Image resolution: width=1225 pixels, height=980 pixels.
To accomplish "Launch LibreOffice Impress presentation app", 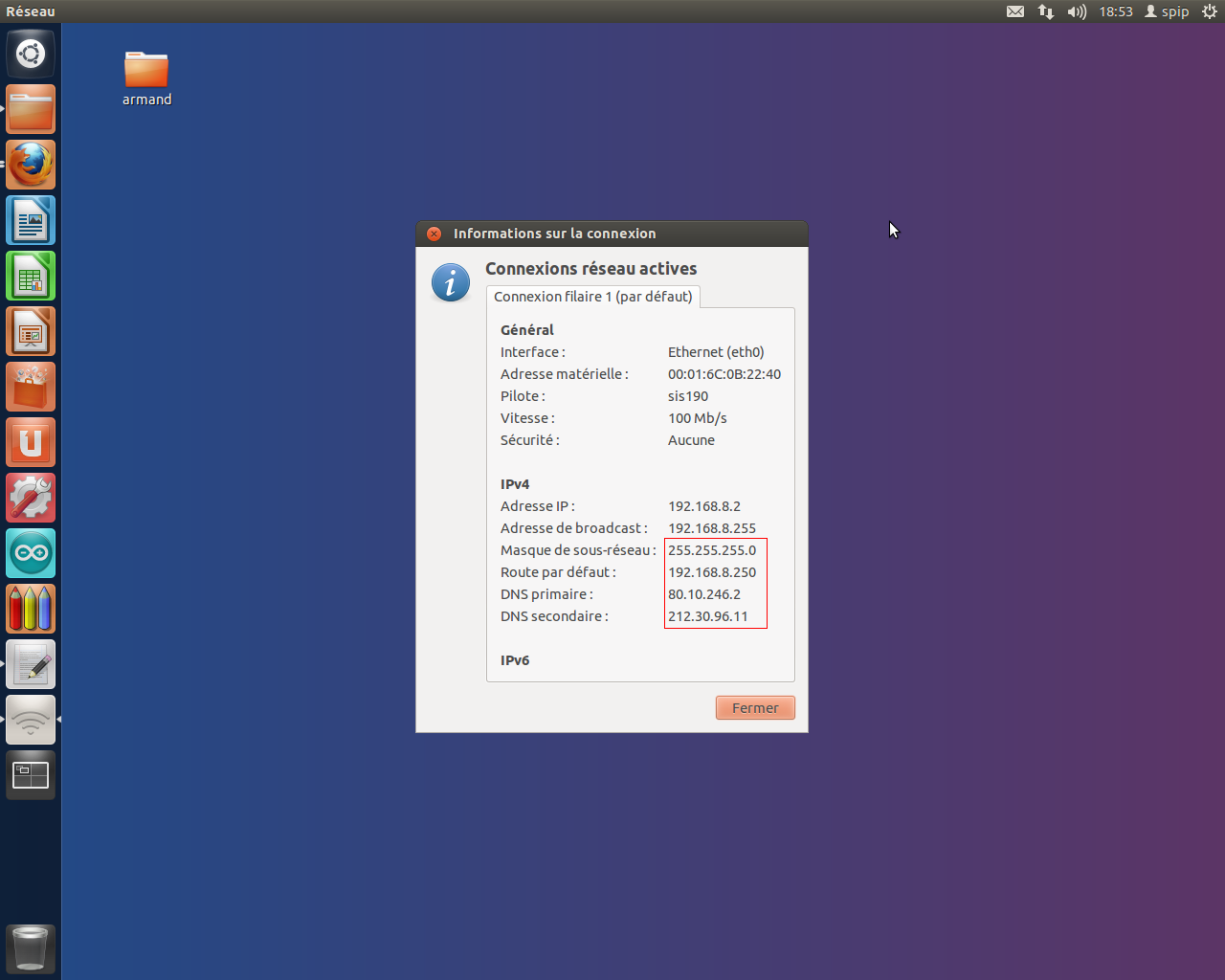I will tap(31, 331).
